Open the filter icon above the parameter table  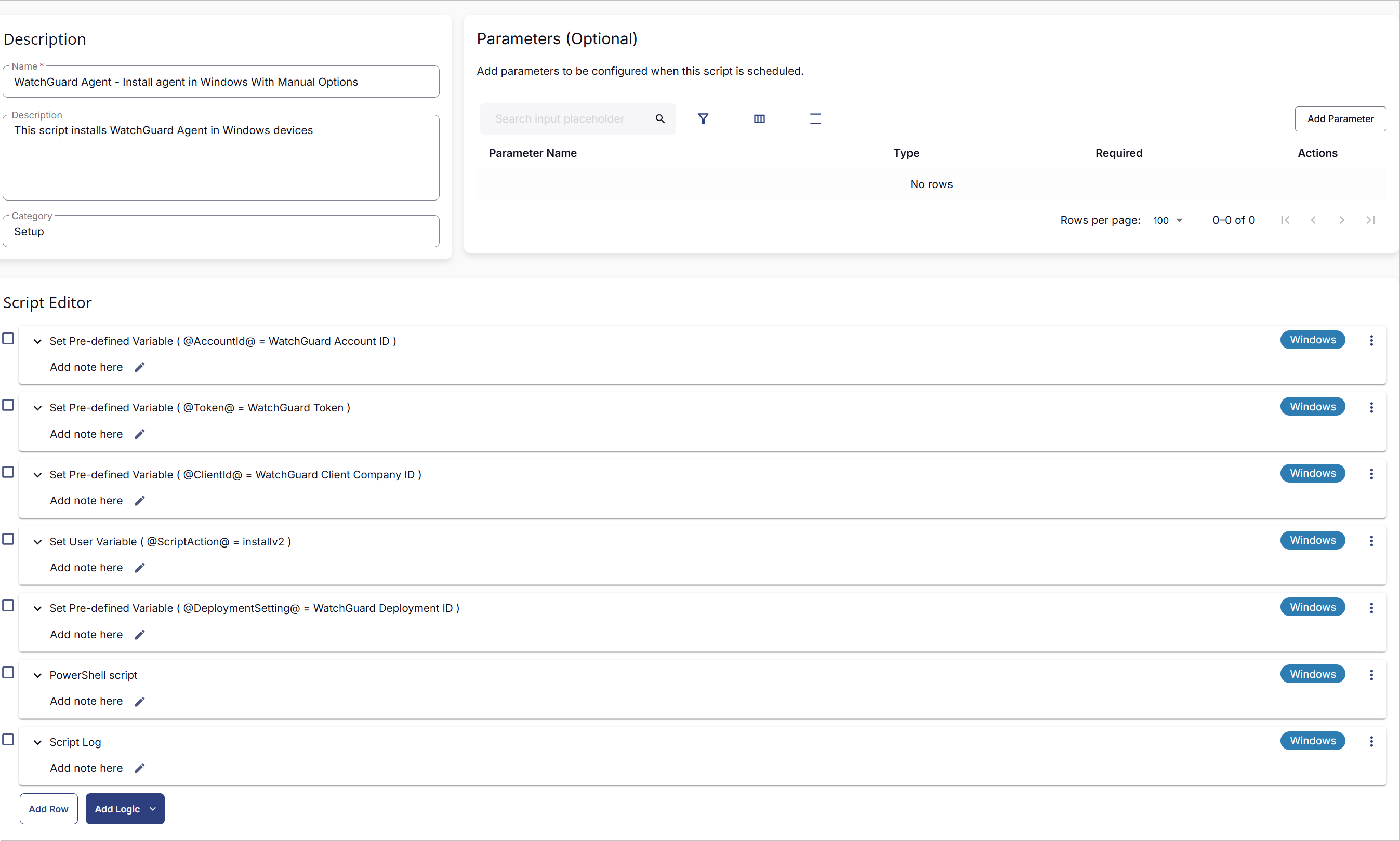coord(704,118)
